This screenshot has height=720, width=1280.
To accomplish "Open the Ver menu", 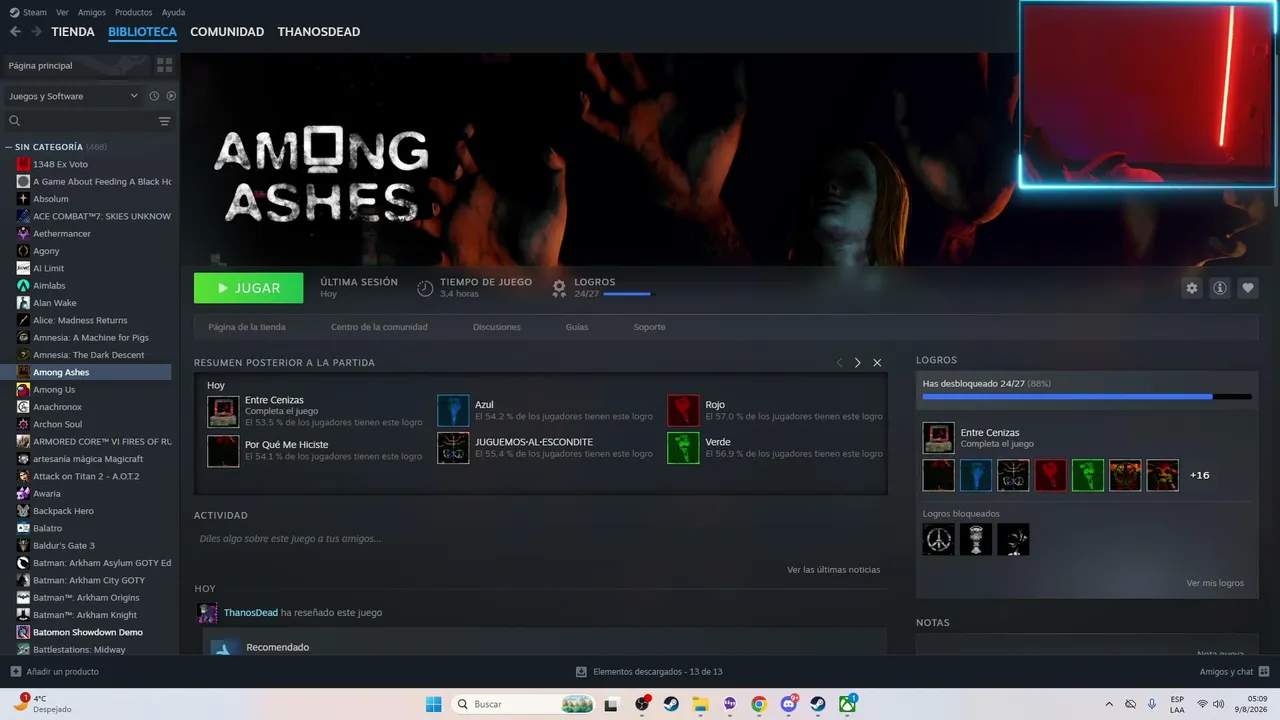I will tap(62, 12).
